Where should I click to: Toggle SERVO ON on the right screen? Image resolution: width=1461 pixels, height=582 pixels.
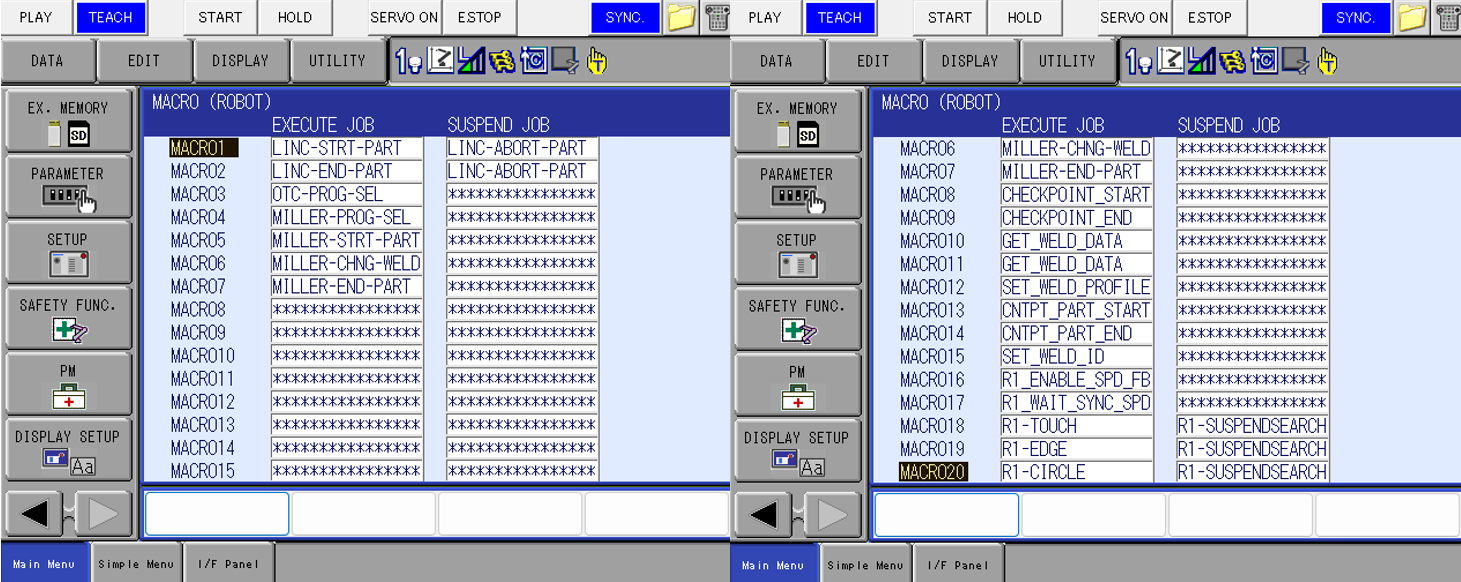1134,17
